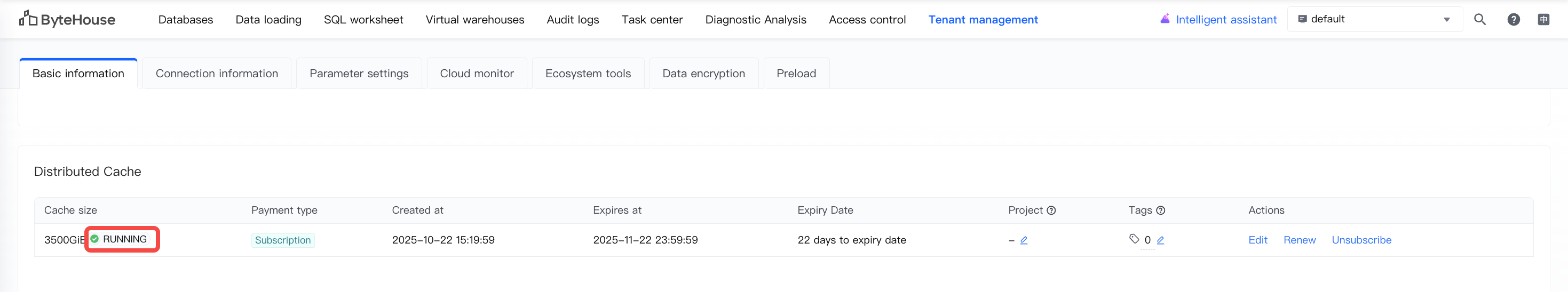This screenshot has height=292, width=1568.
Task: Click the Edit cache action link
Action: click(x=1257, y=240)
